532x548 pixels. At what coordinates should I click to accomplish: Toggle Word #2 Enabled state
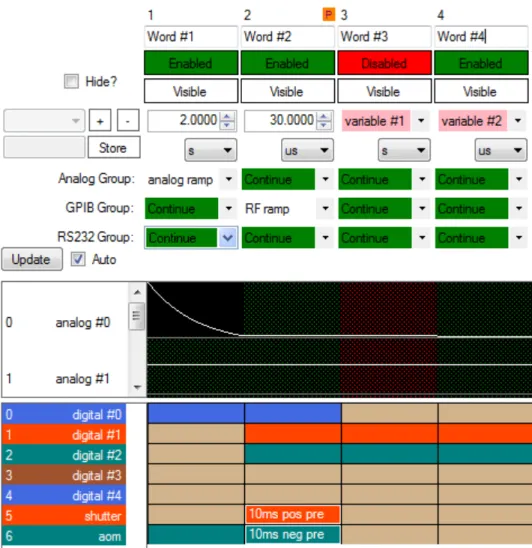coord(288,63)
